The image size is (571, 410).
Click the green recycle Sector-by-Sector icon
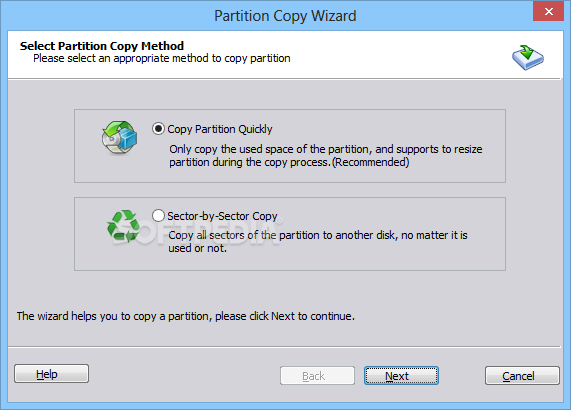pyautogui.click(x=123, y=226)
